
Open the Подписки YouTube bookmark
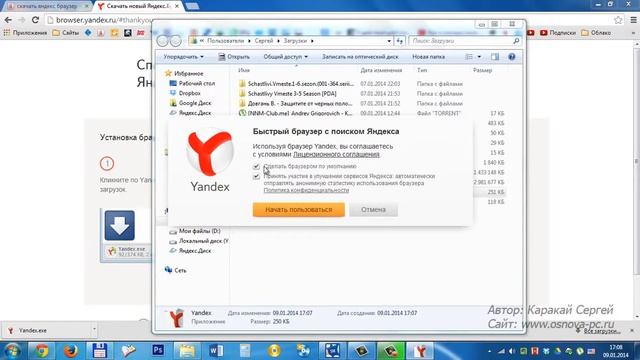(x=558, y=33)
